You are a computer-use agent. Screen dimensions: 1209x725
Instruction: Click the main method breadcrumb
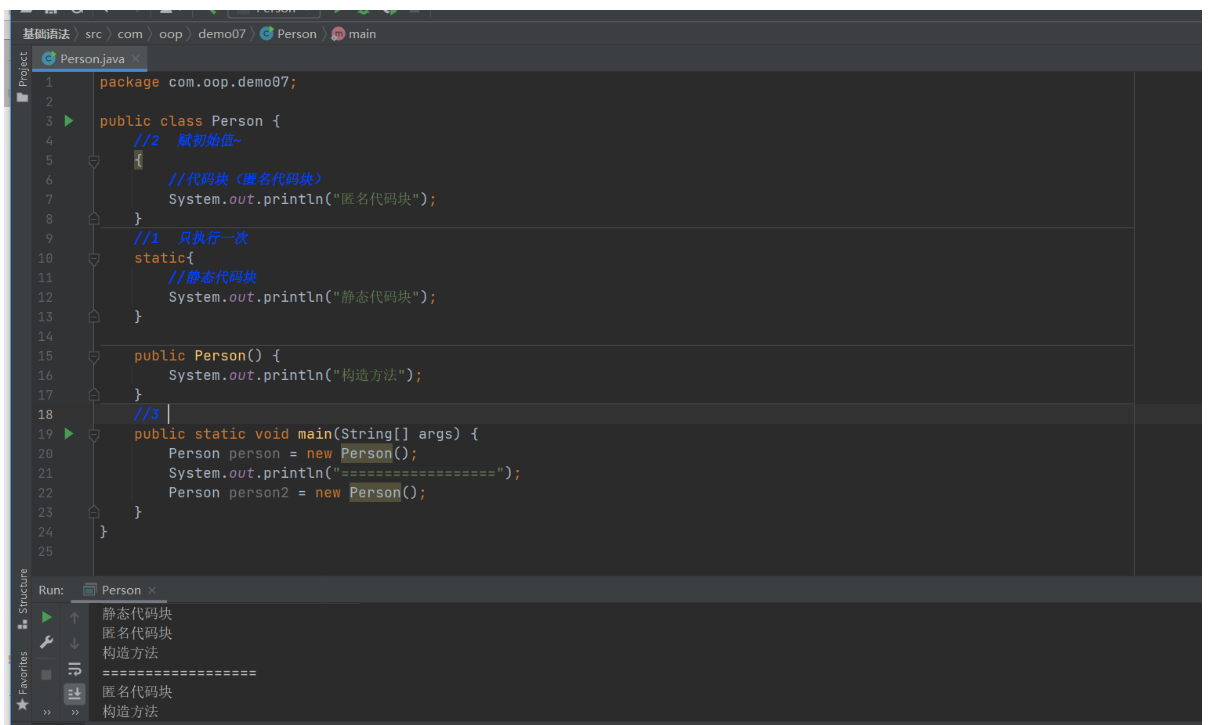click(354, 34)
